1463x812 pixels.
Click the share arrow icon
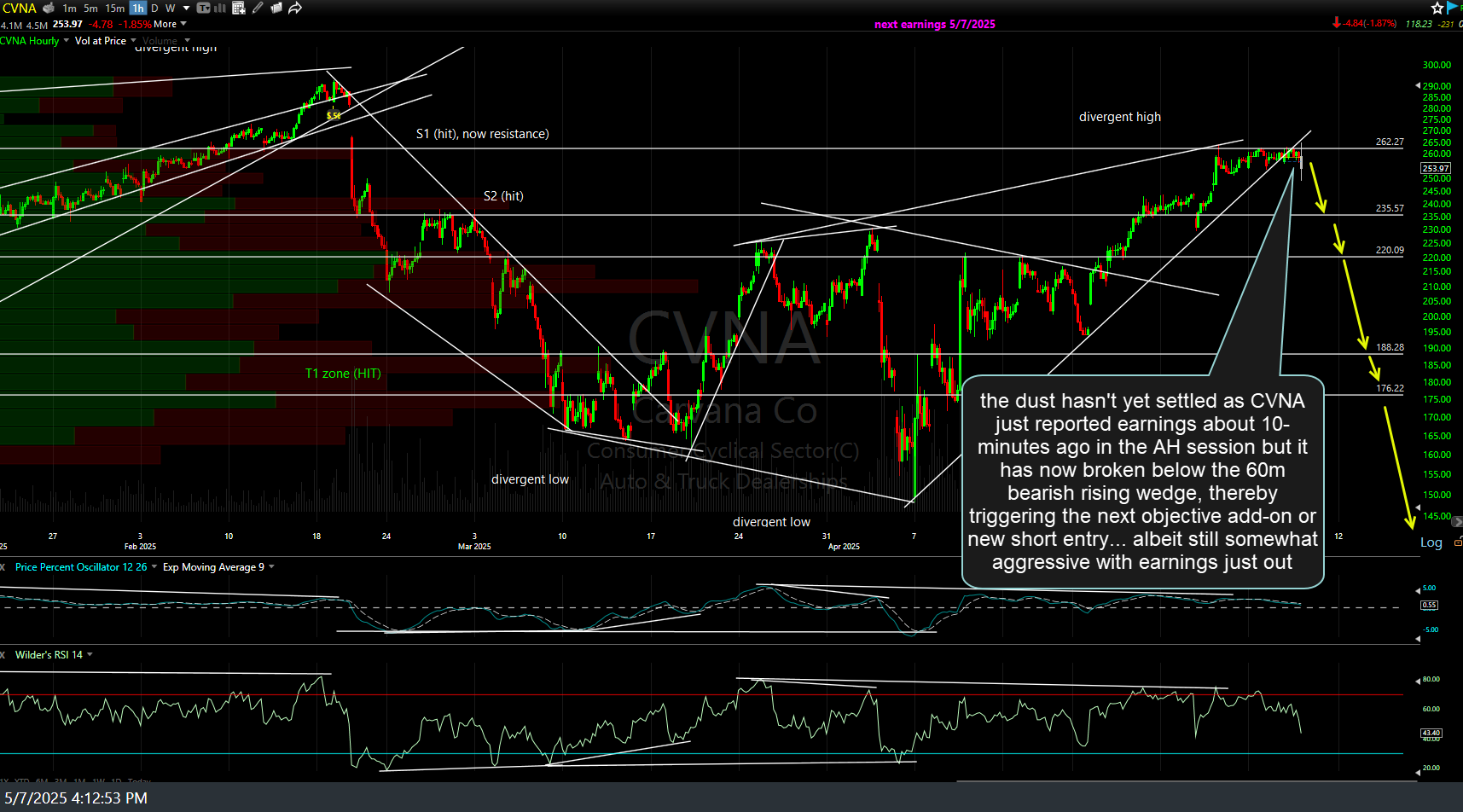pyautogui.click(x=295, y=8)
